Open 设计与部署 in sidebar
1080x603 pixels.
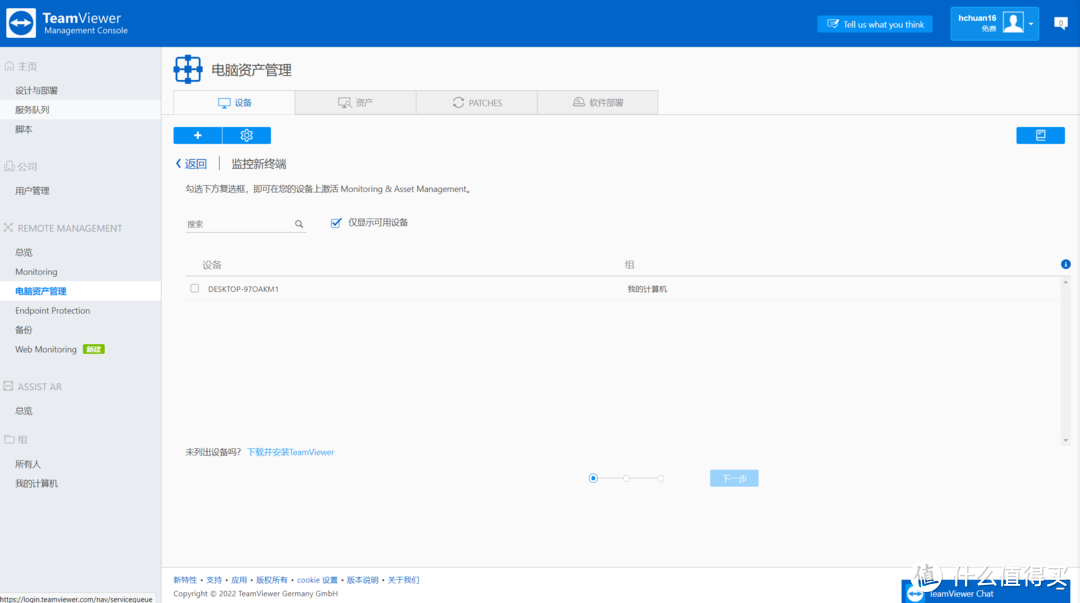(x=37, y=90)
